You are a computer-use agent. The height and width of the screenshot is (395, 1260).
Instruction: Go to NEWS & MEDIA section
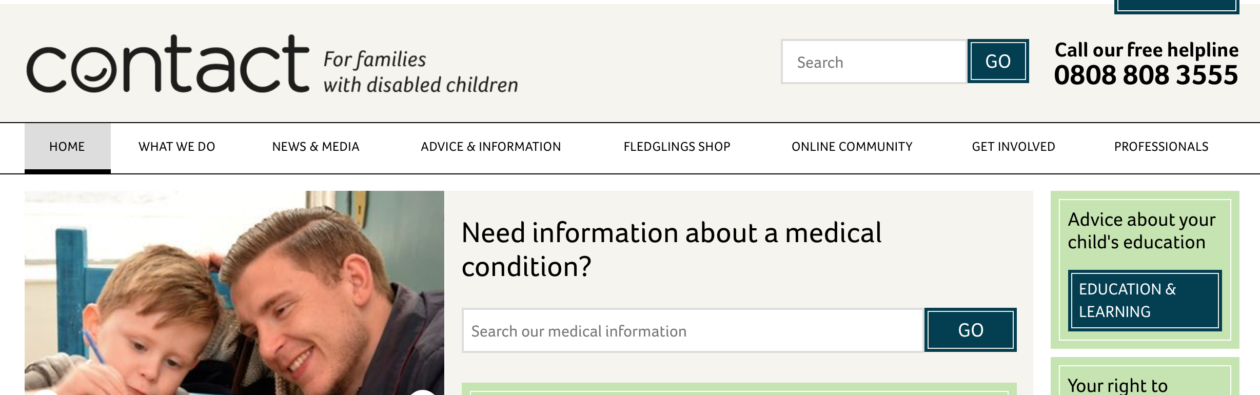(x=315, y=147)
